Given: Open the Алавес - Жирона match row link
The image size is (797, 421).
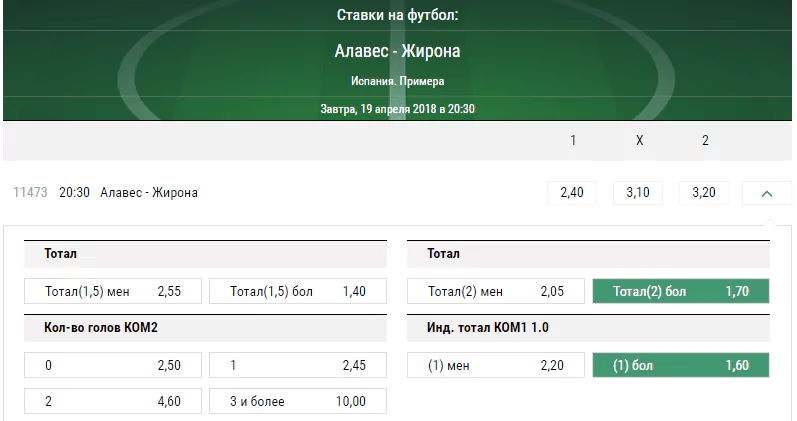Looking at the screenshot, I should pyautogui.click(x=149, y=193).
